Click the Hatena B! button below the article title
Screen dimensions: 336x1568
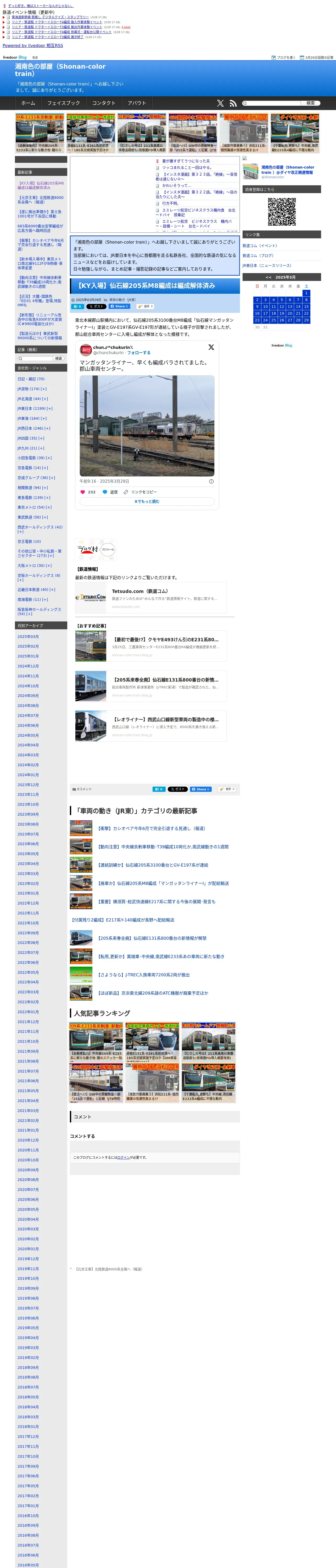point(78,307)
